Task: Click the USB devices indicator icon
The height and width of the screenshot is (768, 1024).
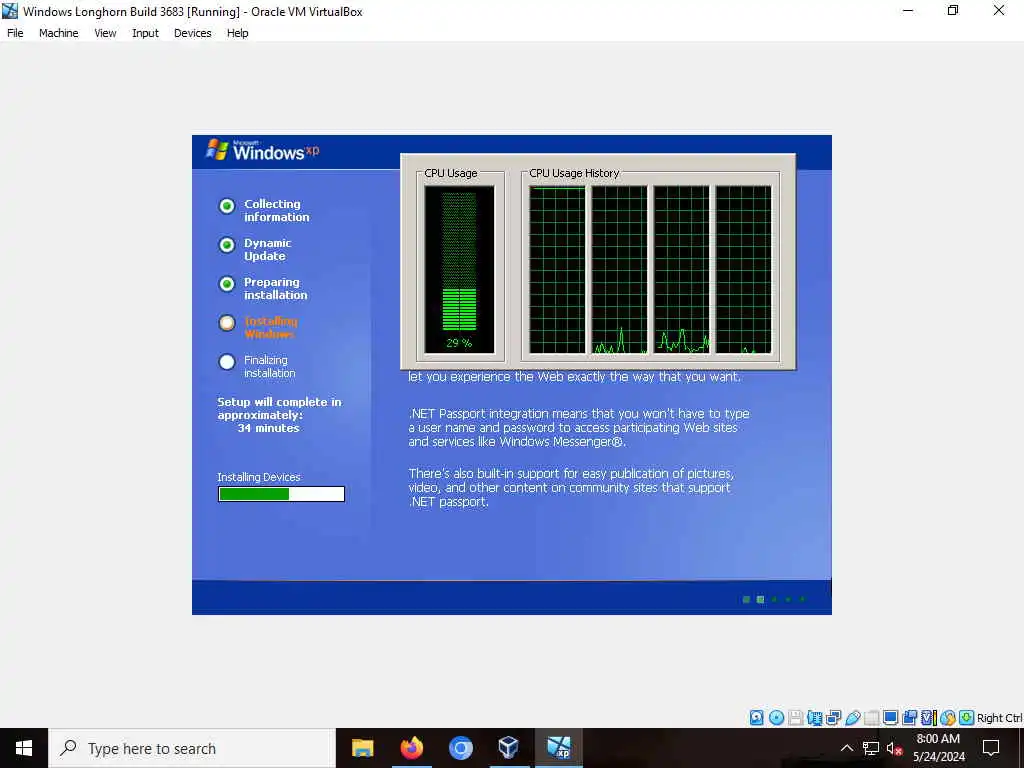Action: tap(853, 718)
